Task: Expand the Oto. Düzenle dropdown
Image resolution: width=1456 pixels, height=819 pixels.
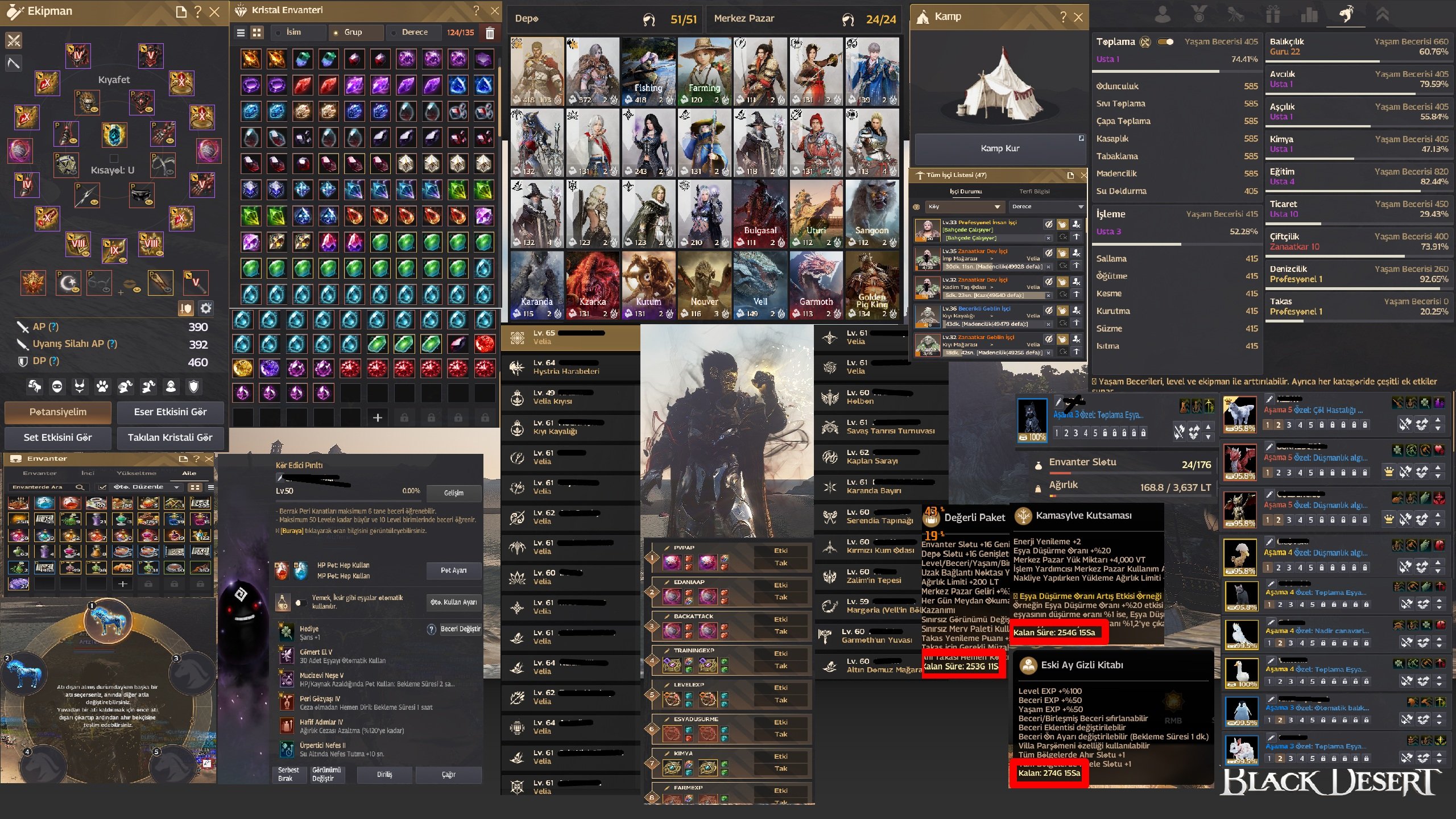Action: [146, 487]
